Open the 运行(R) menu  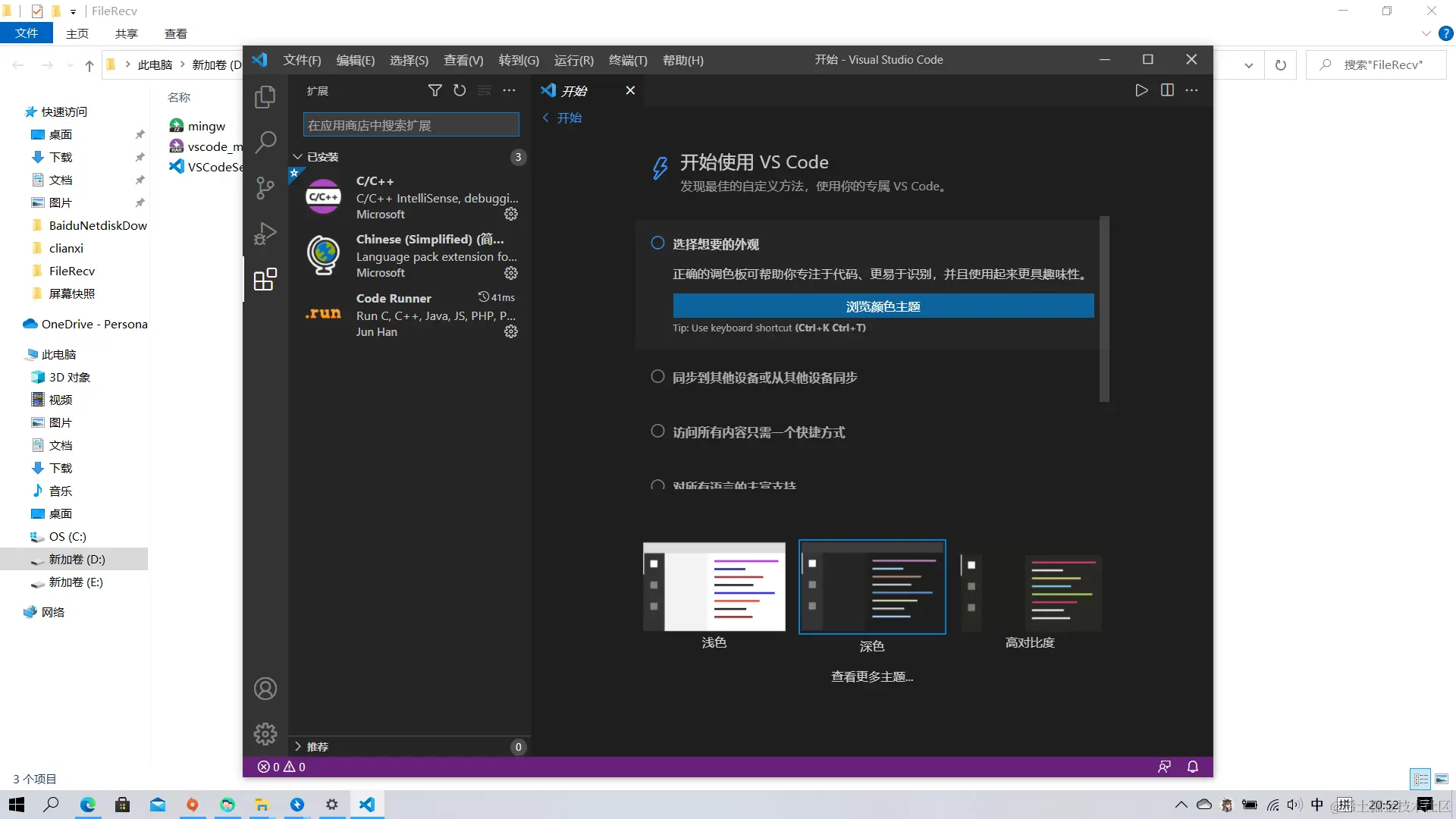coord(573,60)
